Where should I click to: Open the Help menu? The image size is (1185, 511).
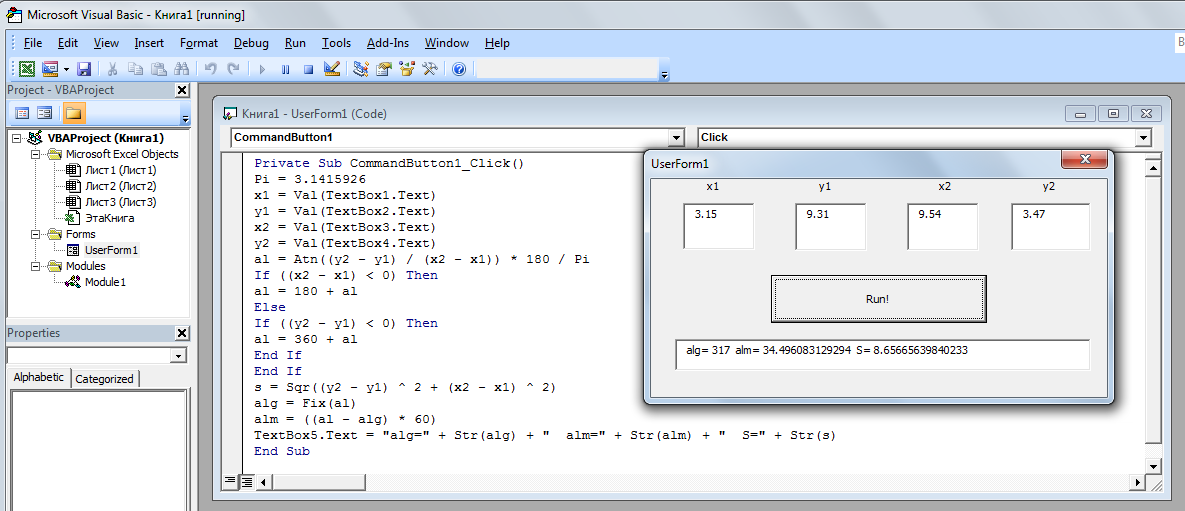tap(497, 43)
